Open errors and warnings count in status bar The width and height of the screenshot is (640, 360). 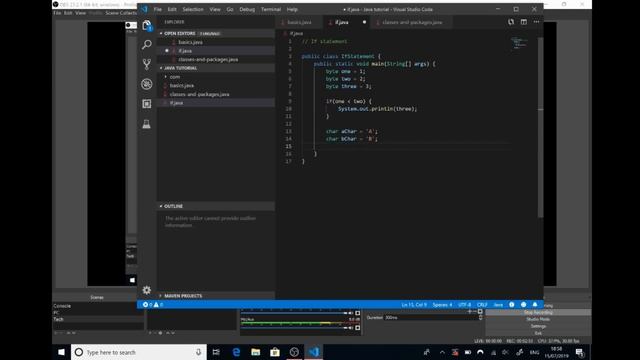[153, 304]
